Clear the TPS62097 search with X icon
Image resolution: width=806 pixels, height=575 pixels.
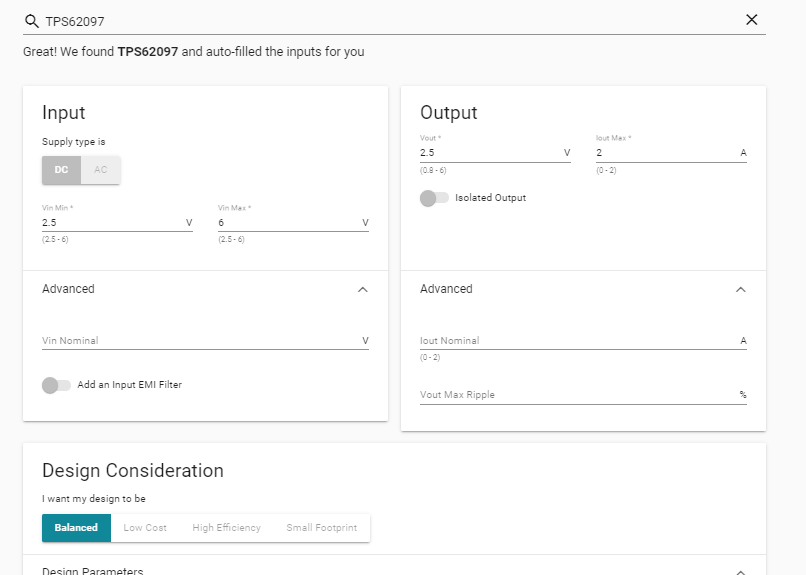(752, 20)
